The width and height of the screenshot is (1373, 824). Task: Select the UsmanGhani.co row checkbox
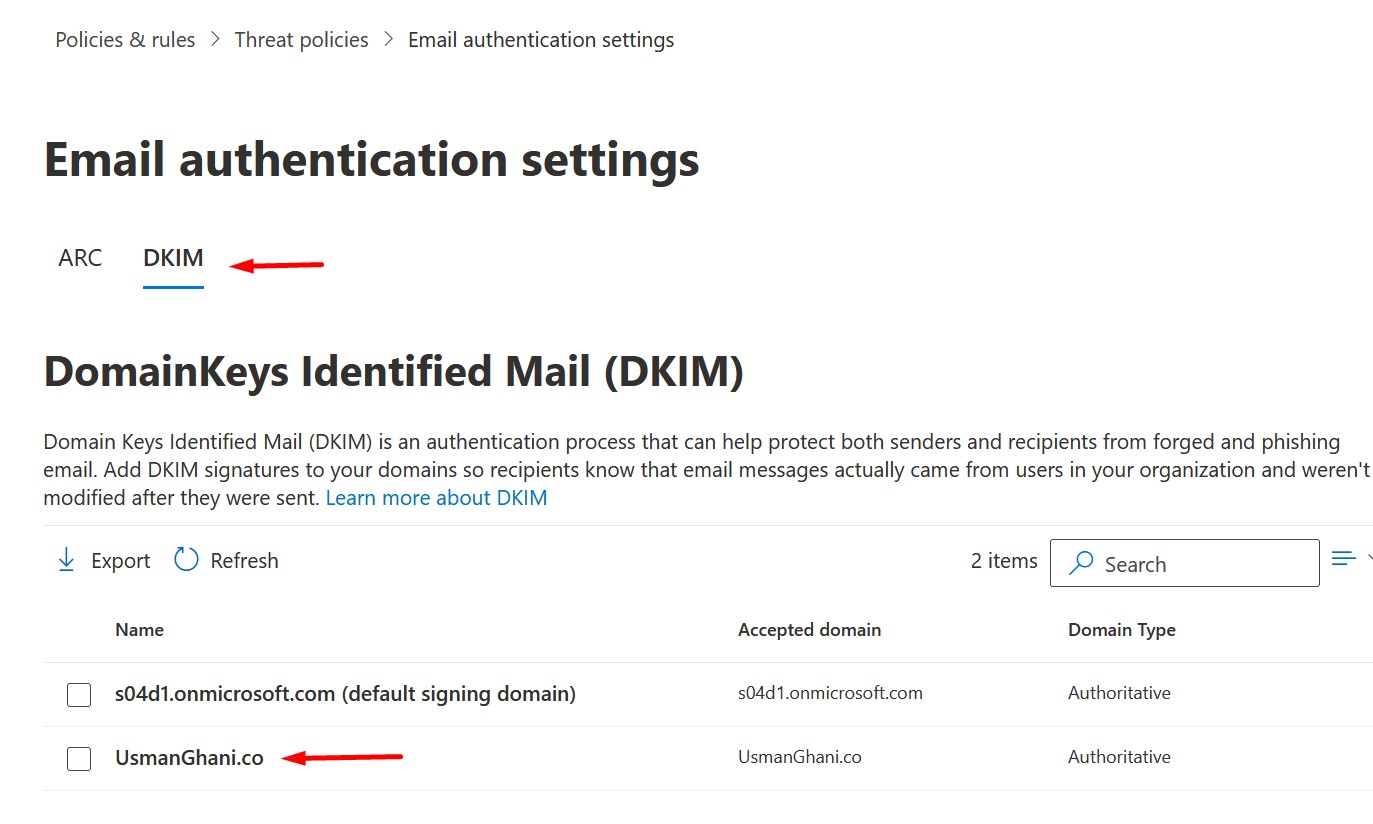coord(79,758)
